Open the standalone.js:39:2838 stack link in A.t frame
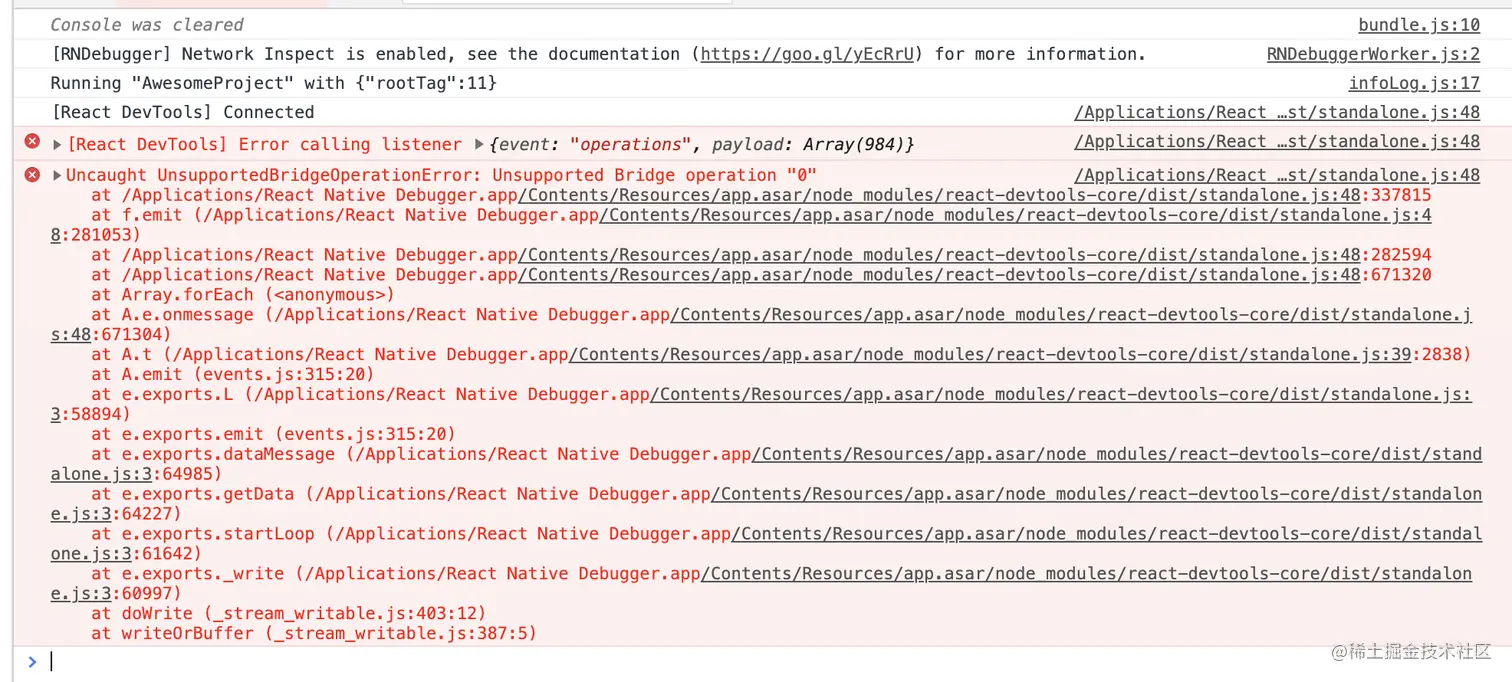The image size is (1512, 682). point(1020,354)
